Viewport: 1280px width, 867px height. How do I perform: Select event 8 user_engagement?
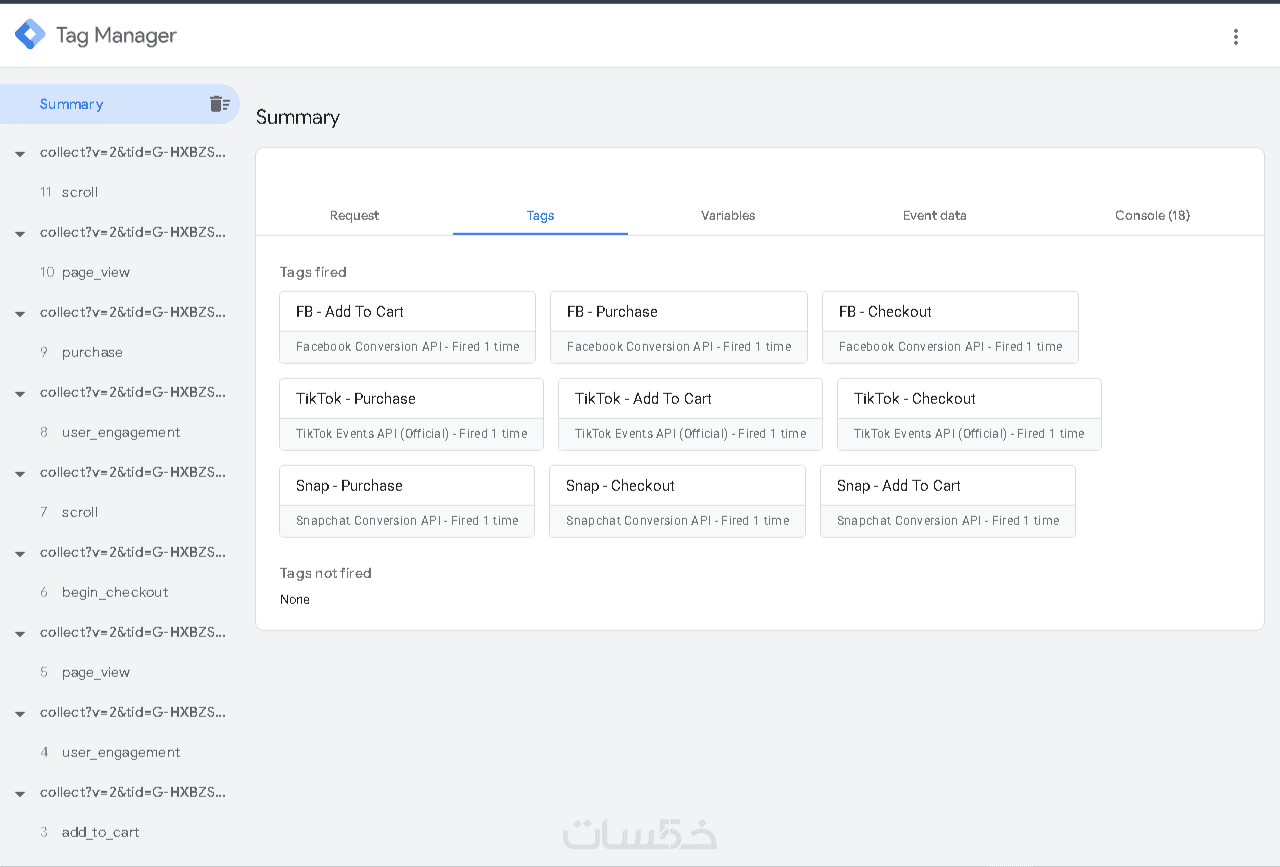(120, 432)
